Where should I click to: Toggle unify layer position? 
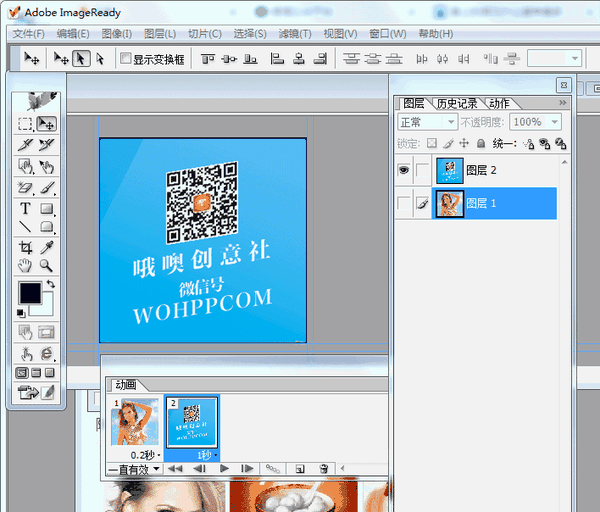529,144
